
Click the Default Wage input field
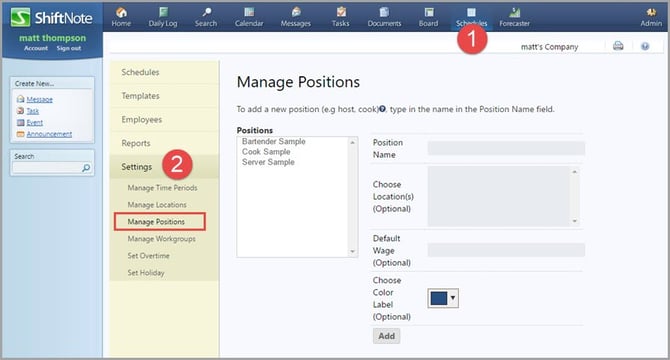click(x=506, y=250)
